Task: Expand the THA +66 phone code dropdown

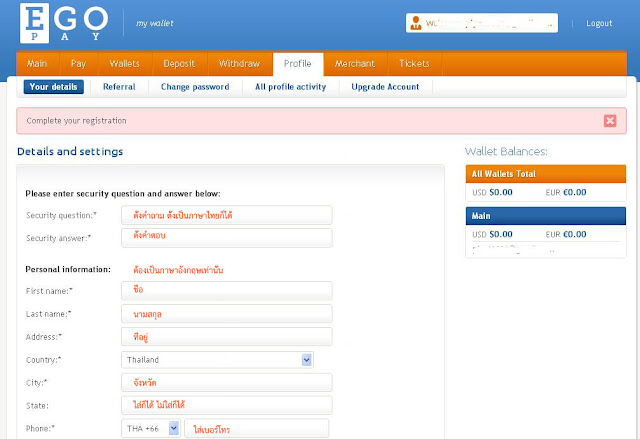Action: (151, 428)
